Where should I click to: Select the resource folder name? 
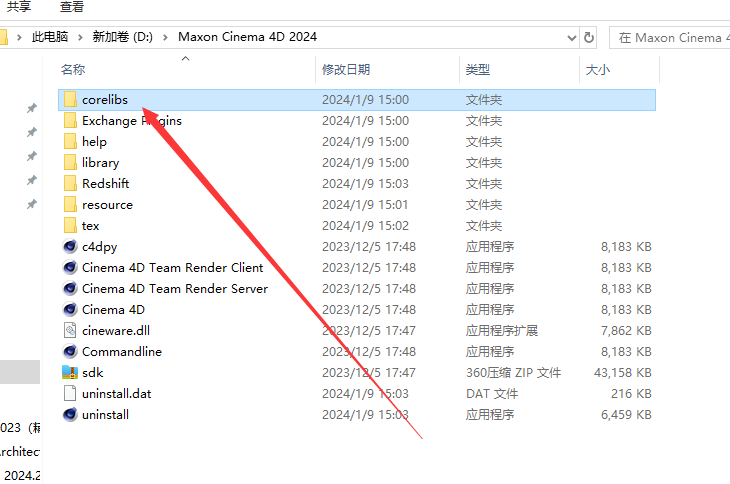108,205
